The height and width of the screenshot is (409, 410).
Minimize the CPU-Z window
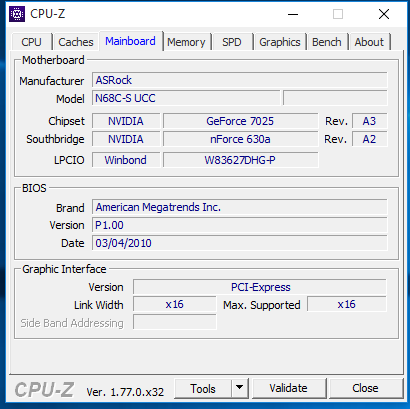click(x=293, y=14)
